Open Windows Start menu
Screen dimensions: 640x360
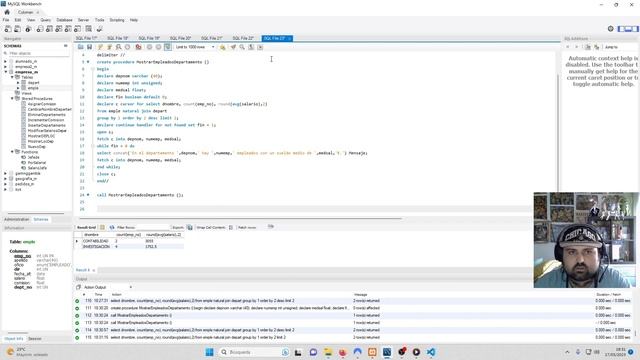coord(209,352)
